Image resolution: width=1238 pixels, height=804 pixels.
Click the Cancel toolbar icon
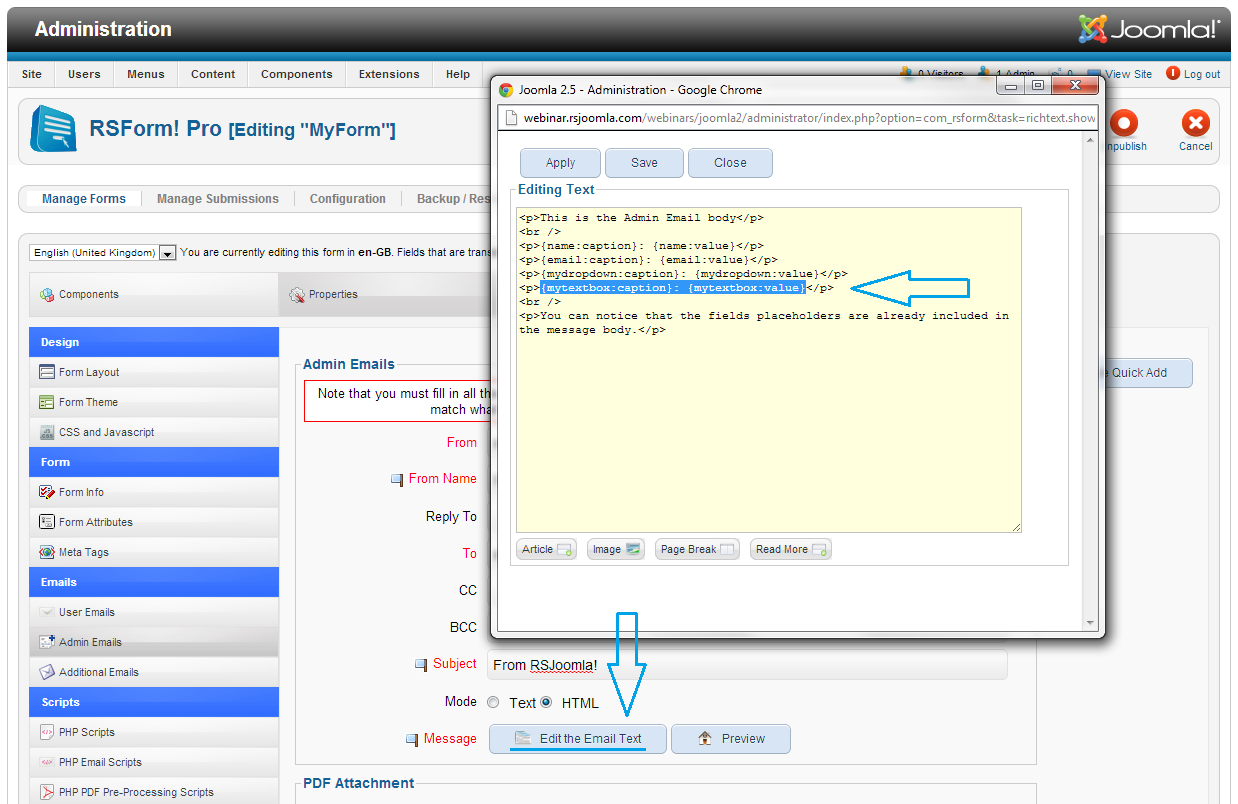point(1195,124)
